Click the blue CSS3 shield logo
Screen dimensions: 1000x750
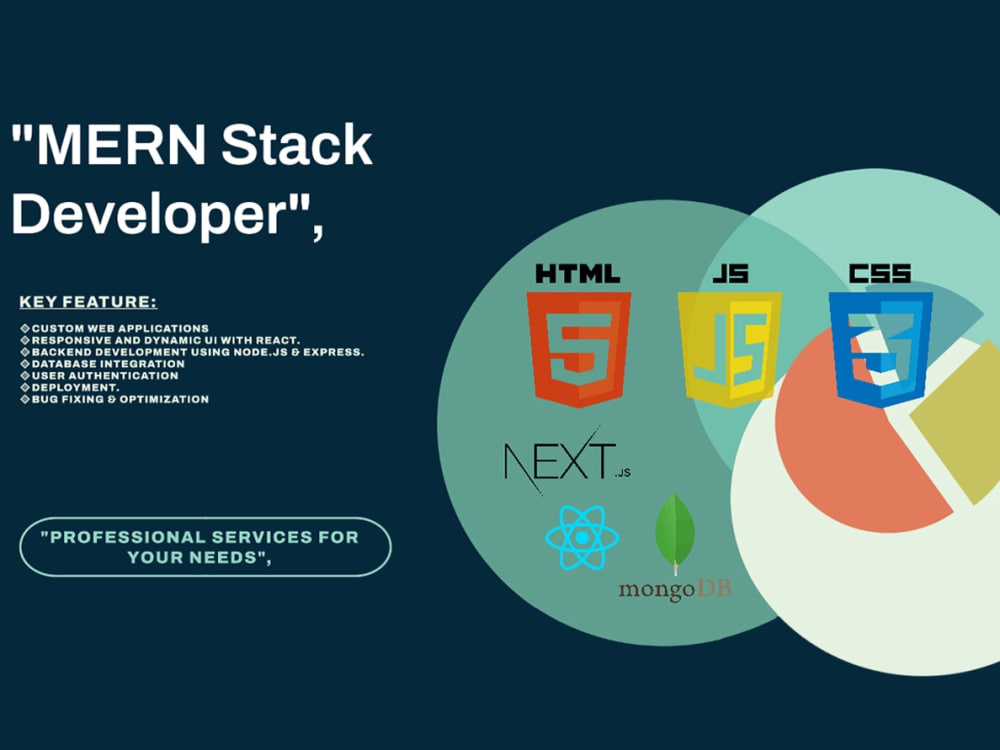(x=881, y=349)
